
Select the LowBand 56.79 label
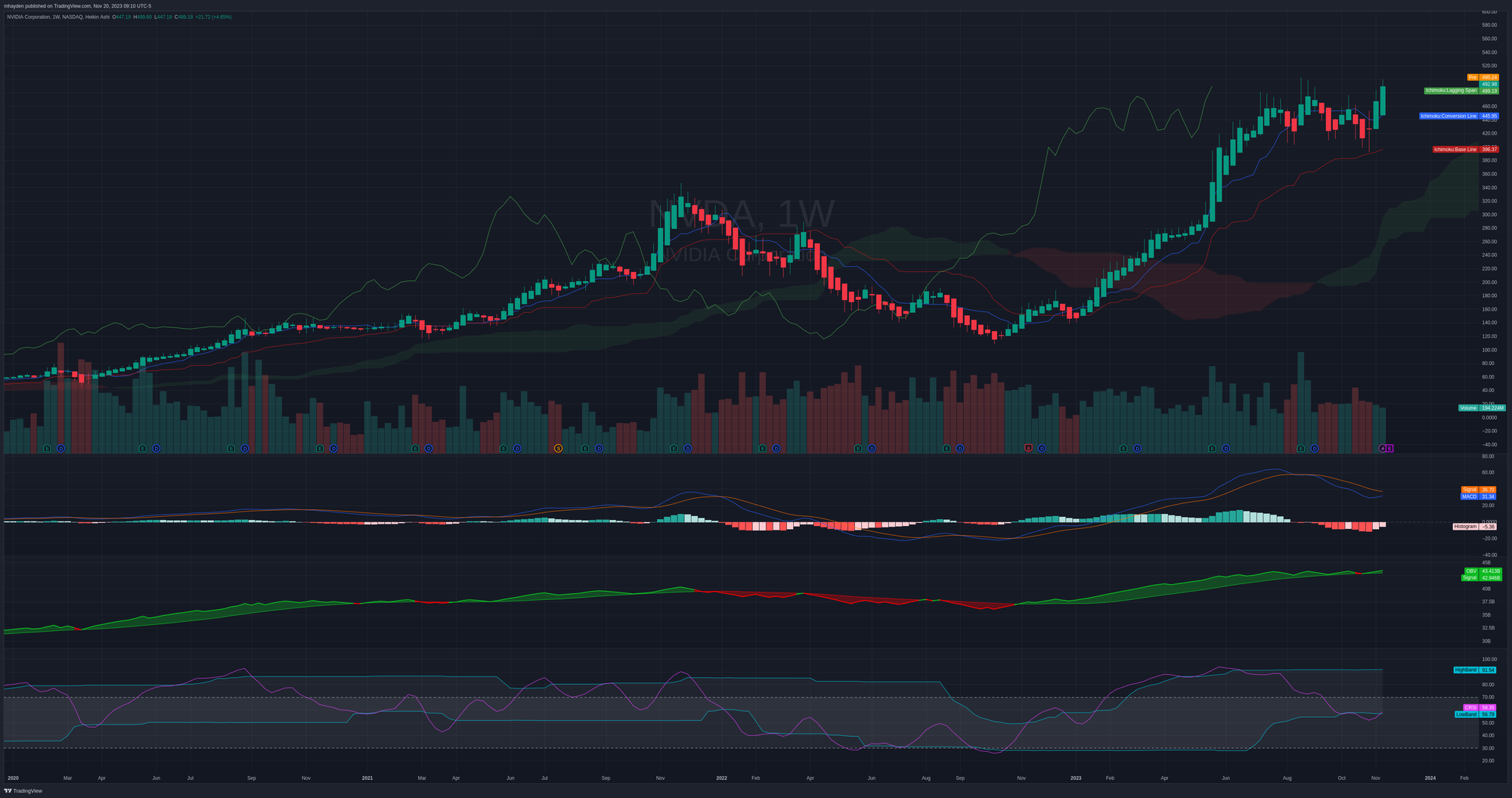(1475, 714)
